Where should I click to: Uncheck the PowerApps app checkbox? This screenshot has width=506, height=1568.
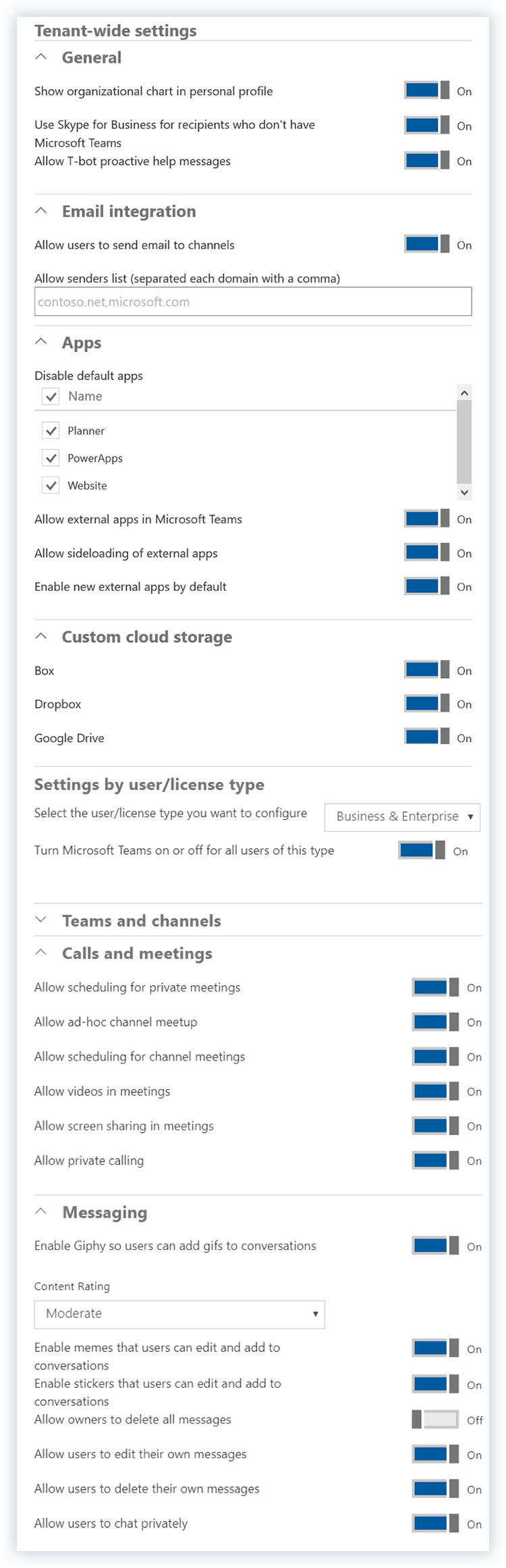[x=51, y=458]
